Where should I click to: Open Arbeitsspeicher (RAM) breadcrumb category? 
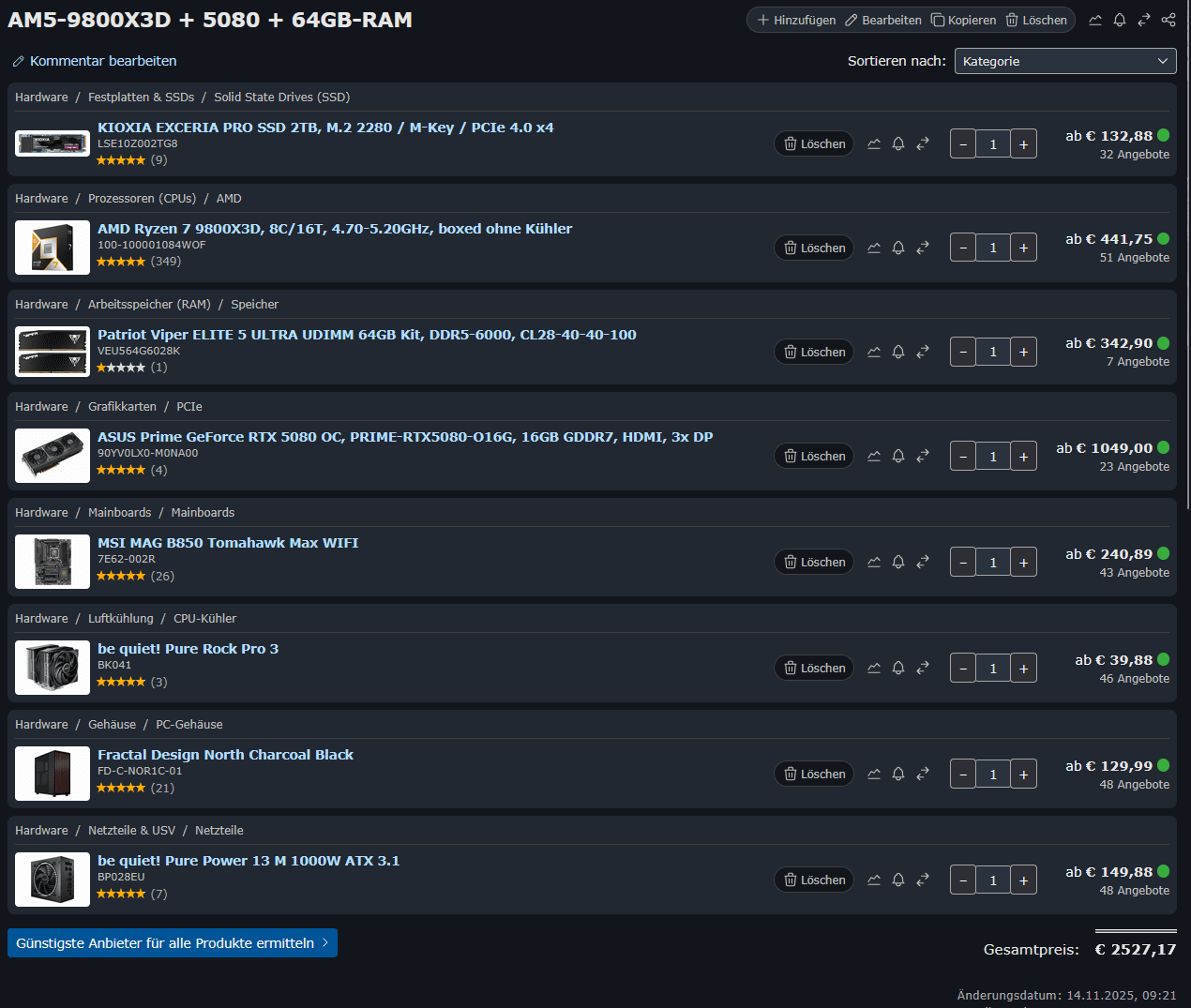[x=149, y=305]
